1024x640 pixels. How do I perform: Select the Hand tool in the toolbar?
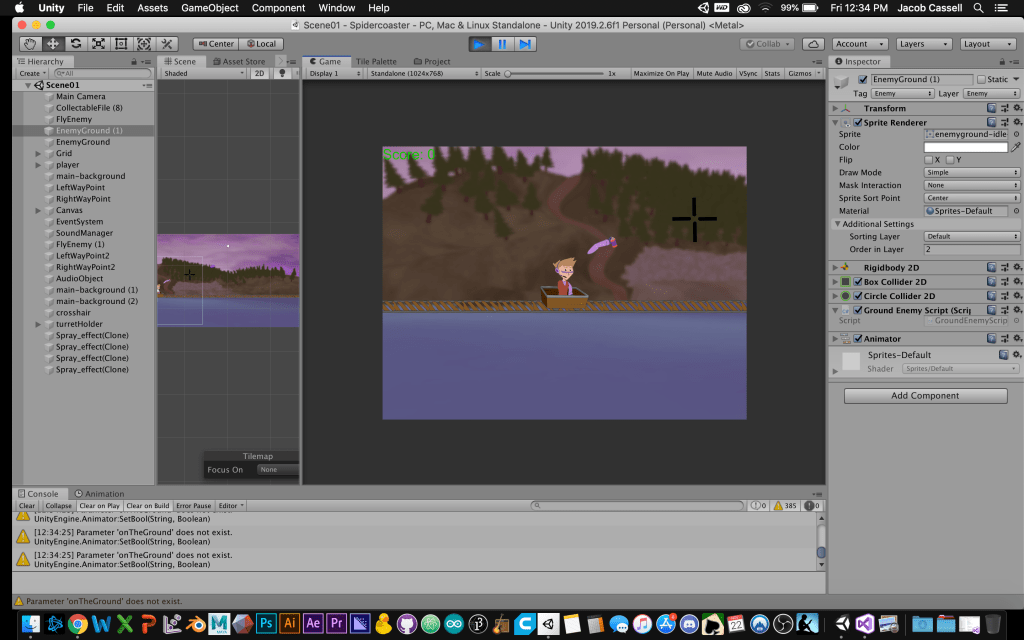(31, 44)
